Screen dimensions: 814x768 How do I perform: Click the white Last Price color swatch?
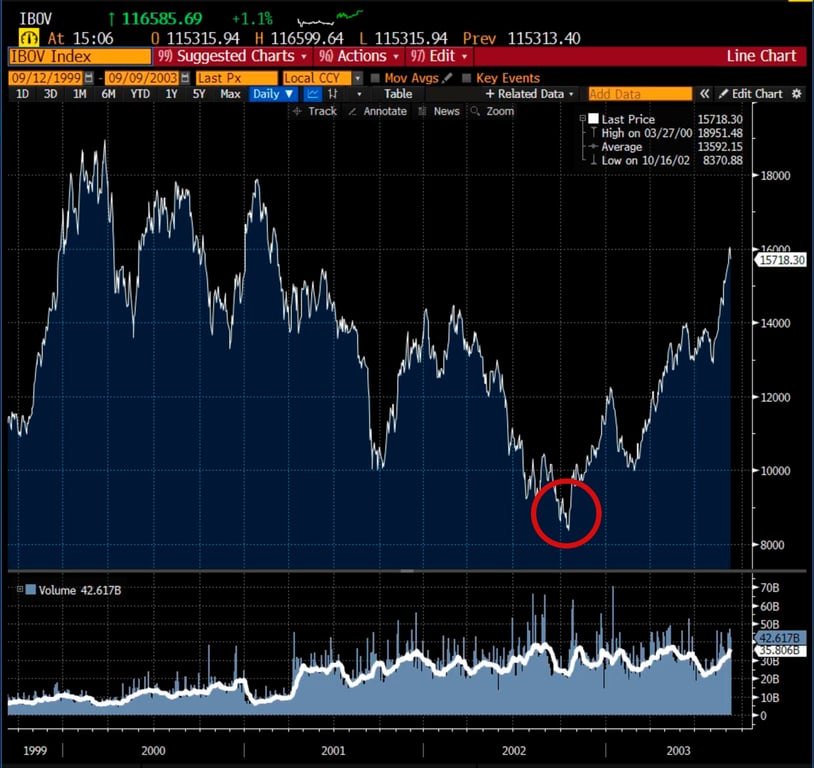(593, 119)
